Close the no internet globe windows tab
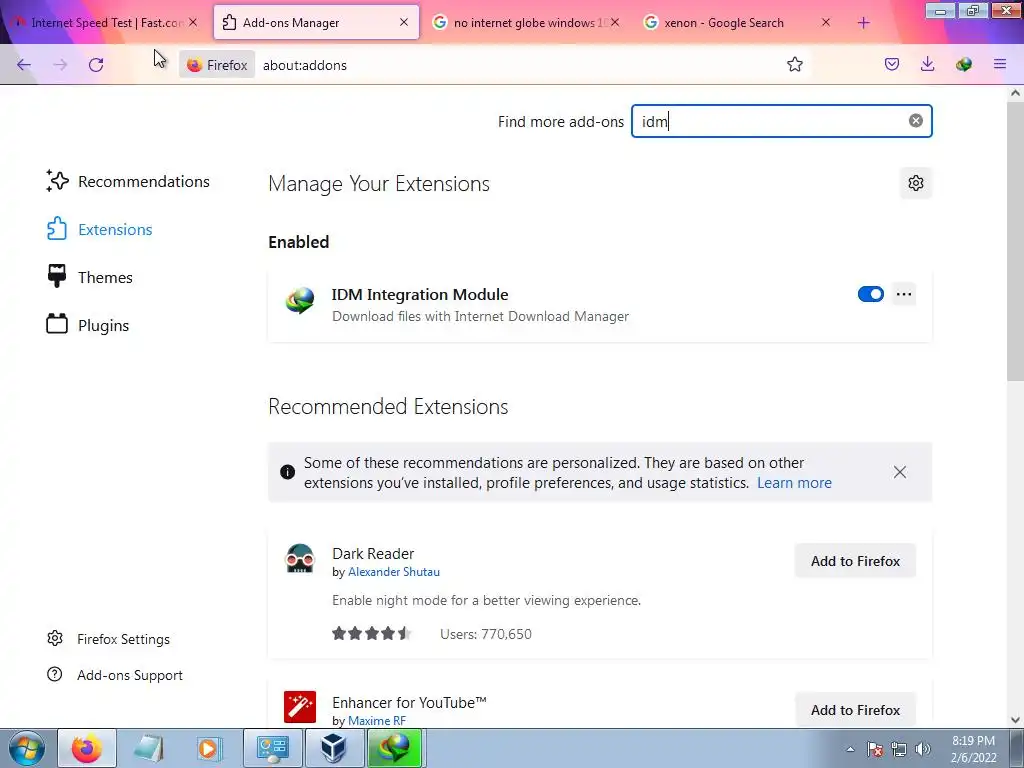 [615, 22]
